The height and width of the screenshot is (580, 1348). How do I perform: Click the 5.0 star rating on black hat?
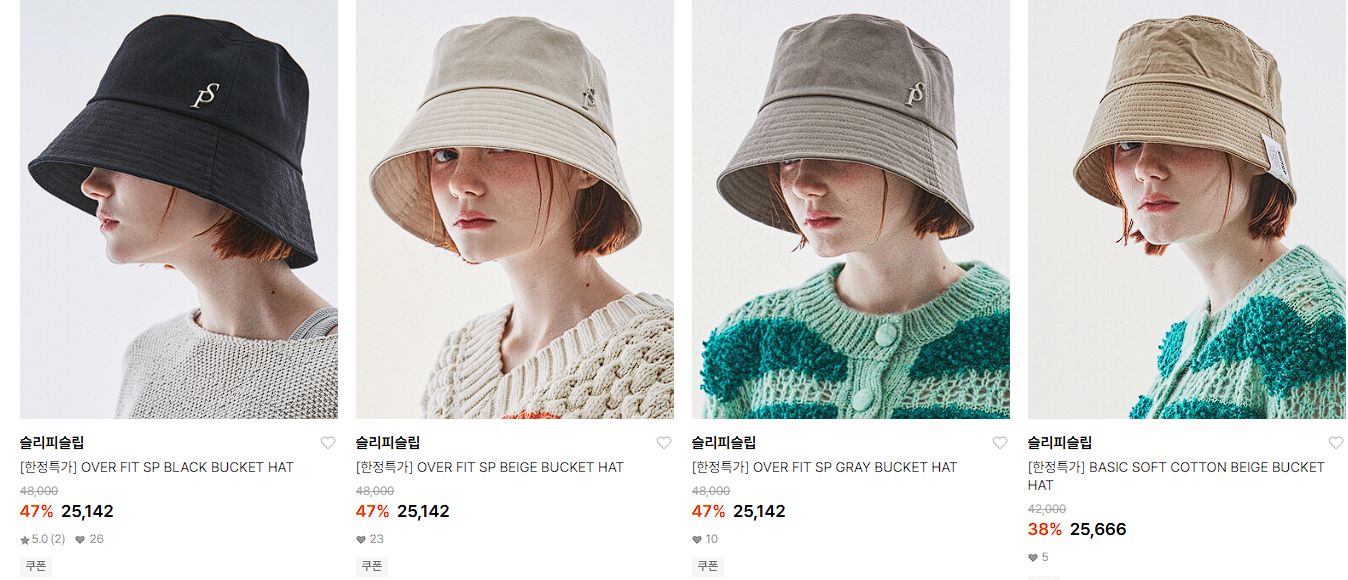tap(42, 539)
